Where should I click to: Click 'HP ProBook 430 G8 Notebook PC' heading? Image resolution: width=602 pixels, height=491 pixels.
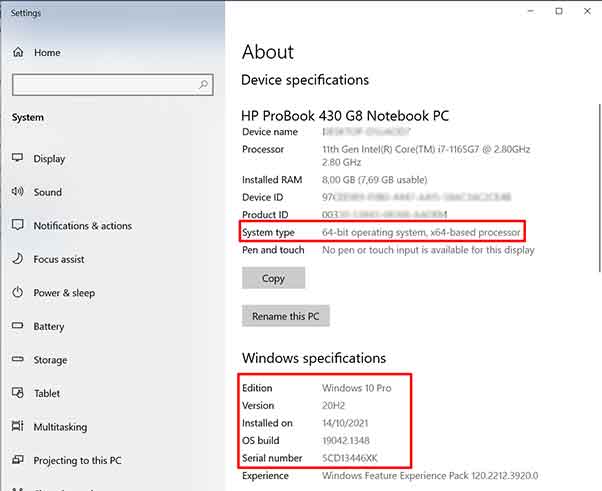point(345,116)
